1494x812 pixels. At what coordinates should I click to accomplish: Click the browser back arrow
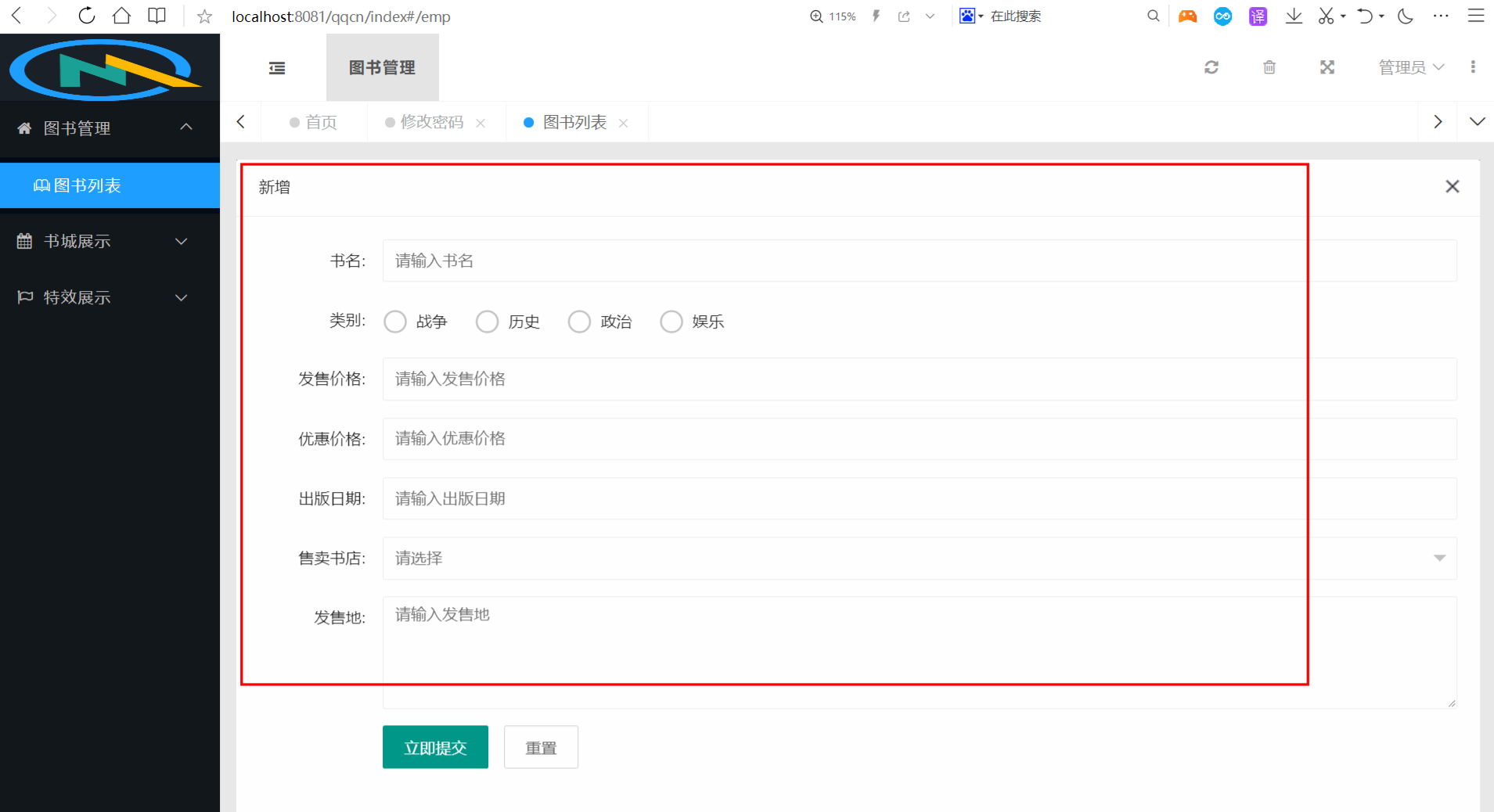click(x=16, y=16)
